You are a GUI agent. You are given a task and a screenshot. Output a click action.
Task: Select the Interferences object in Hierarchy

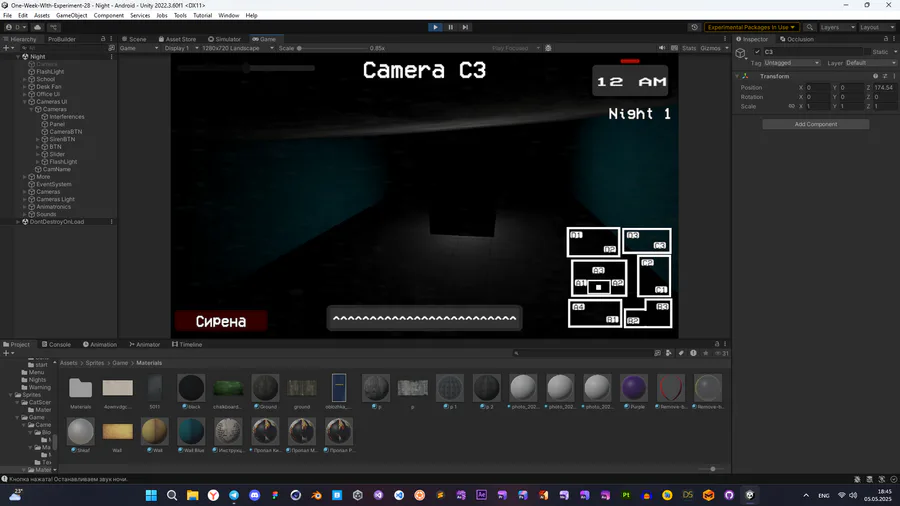pos(66,116)
